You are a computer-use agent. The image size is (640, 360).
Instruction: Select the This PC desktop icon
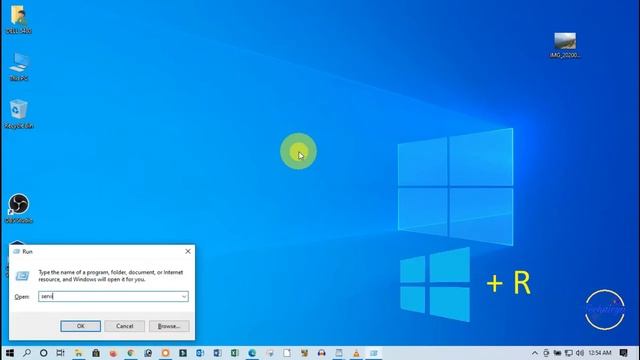point(19,67)
